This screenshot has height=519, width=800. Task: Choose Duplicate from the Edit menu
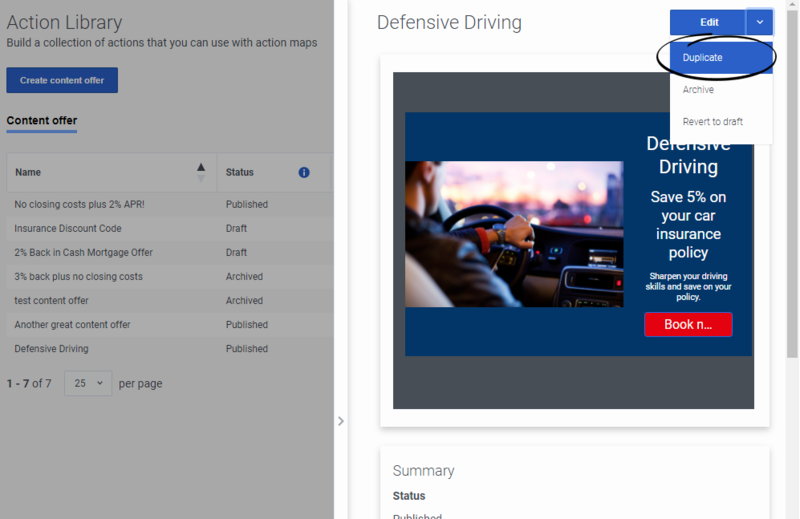(721, 58)
